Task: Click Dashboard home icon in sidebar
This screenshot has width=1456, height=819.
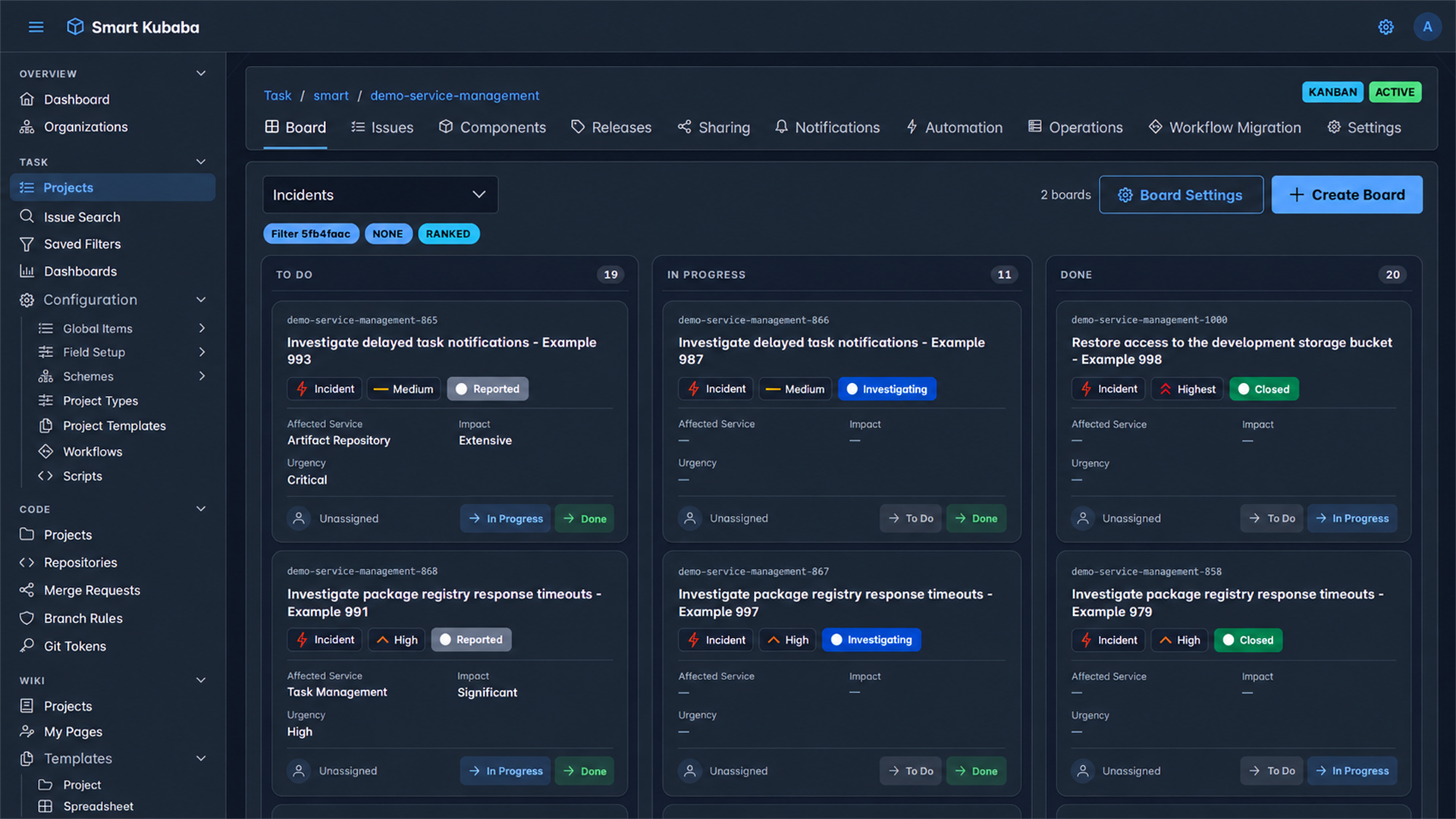Action: pyautogui.click(x=27, y=99)
